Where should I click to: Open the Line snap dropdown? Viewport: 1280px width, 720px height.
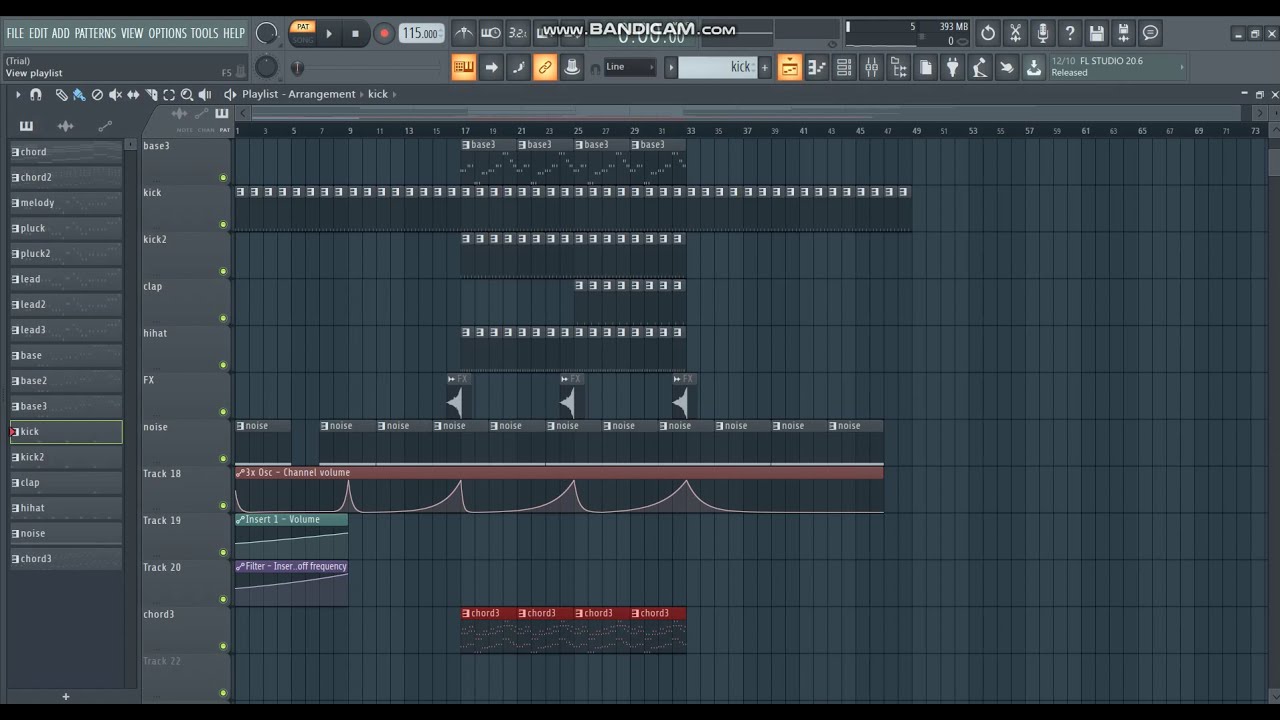coord(630,67)
